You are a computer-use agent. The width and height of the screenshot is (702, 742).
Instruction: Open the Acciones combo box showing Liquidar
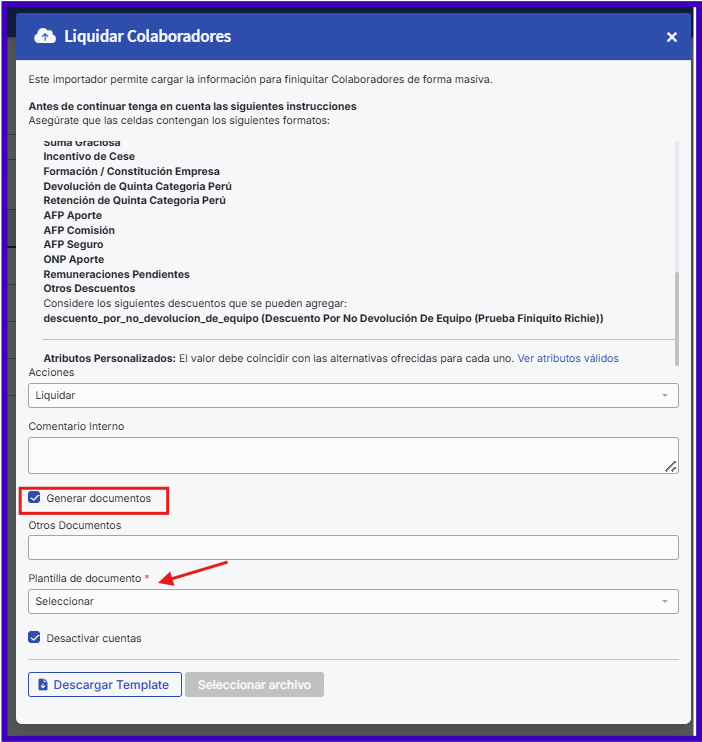[340, 396]
